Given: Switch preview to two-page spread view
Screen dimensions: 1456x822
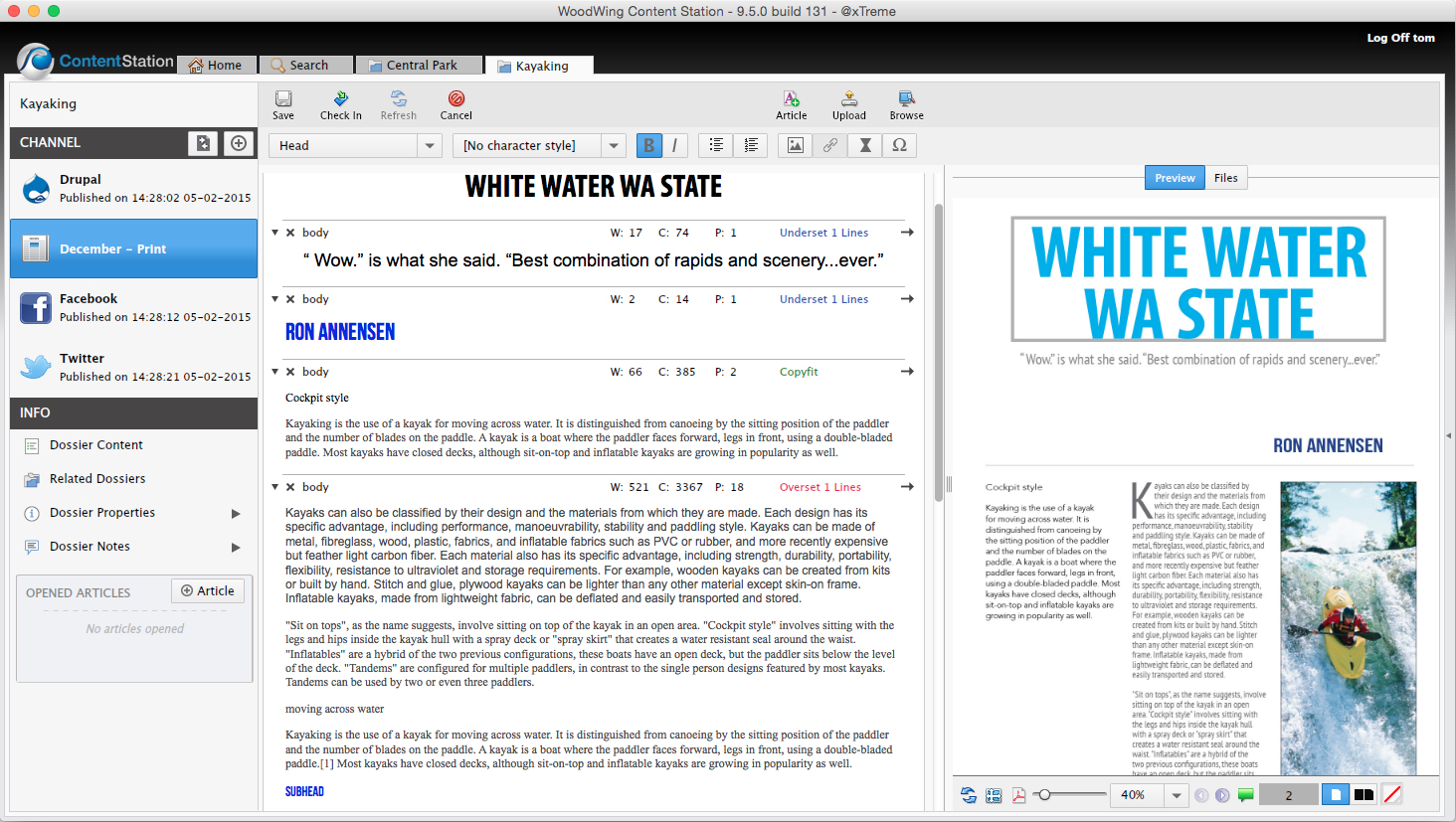Looking at the screenshot, I should click(1364, 795).
